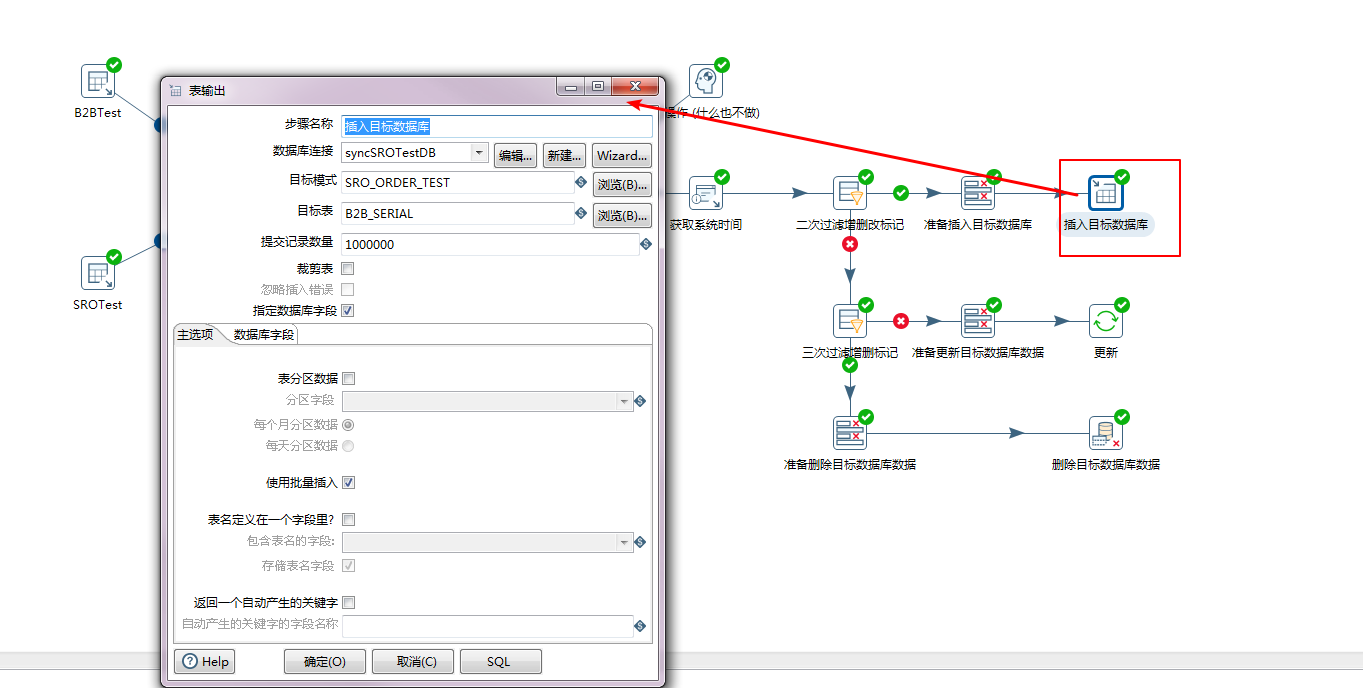Click variable icon next to 提交记录数量 field
Viewport: 1363px width, 688px height.
645,243
